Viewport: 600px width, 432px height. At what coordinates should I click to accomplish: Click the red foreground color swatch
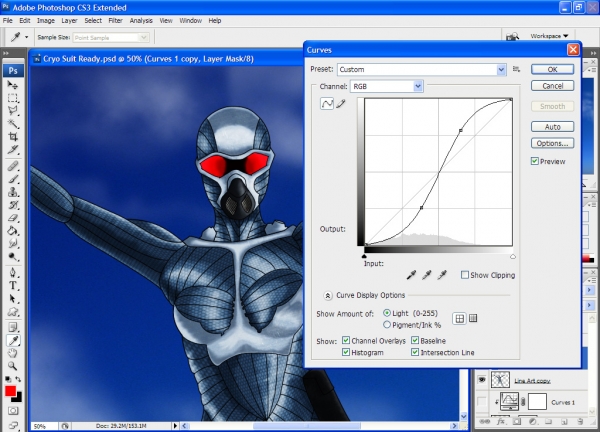[10, 391]
